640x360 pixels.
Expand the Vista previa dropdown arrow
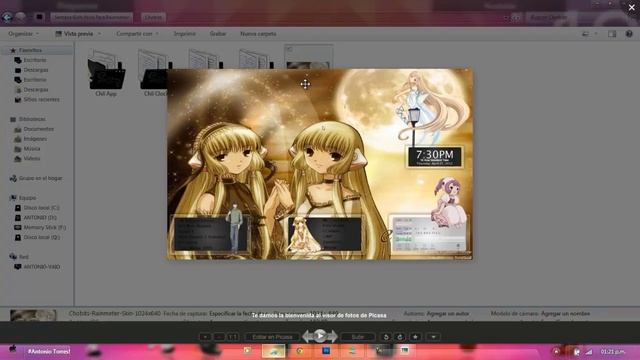tap(99, 34)
